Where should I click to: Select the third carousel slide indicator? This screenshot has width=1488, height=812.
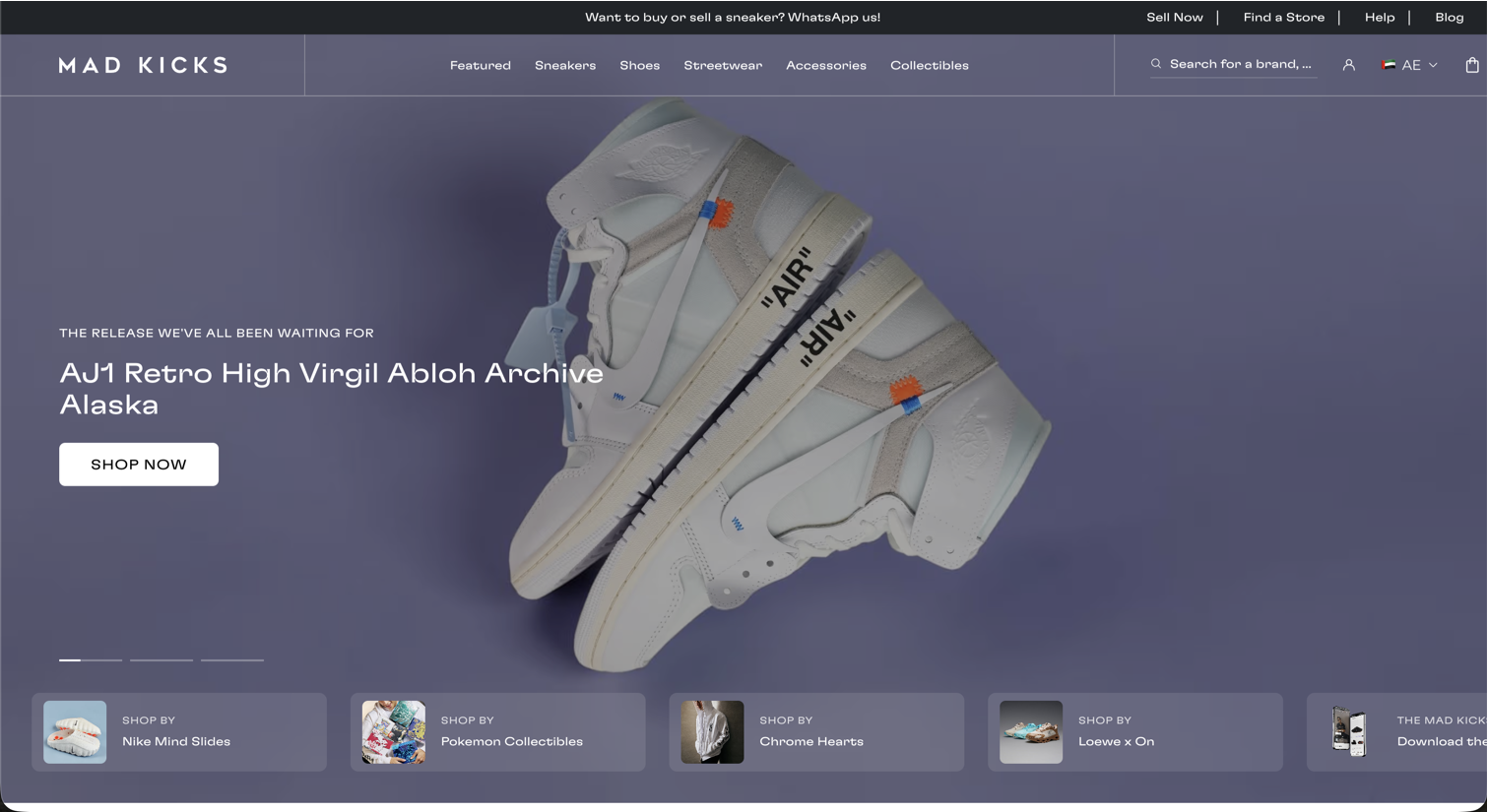(232, 660)
